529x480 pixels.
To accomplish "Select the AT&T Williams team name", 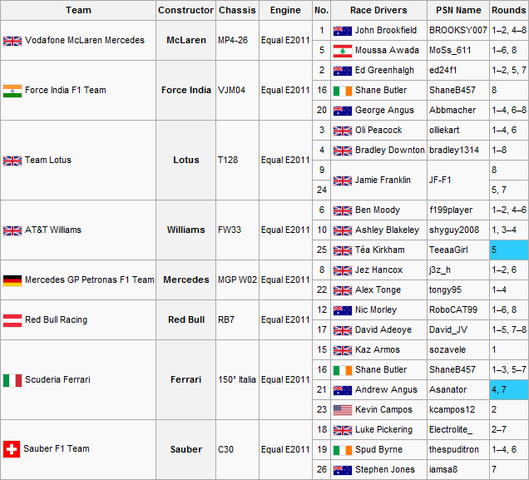I will click(x=53, y=230).
